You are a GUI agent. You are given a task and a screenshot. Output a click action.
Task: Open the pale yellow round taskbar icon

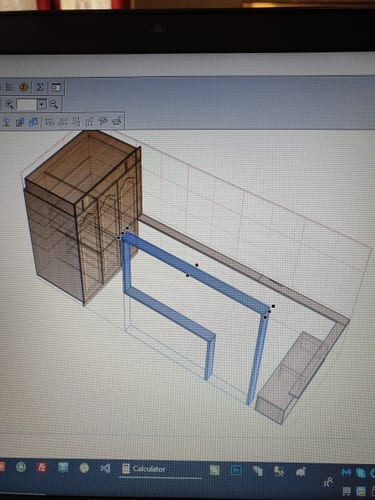84,468
